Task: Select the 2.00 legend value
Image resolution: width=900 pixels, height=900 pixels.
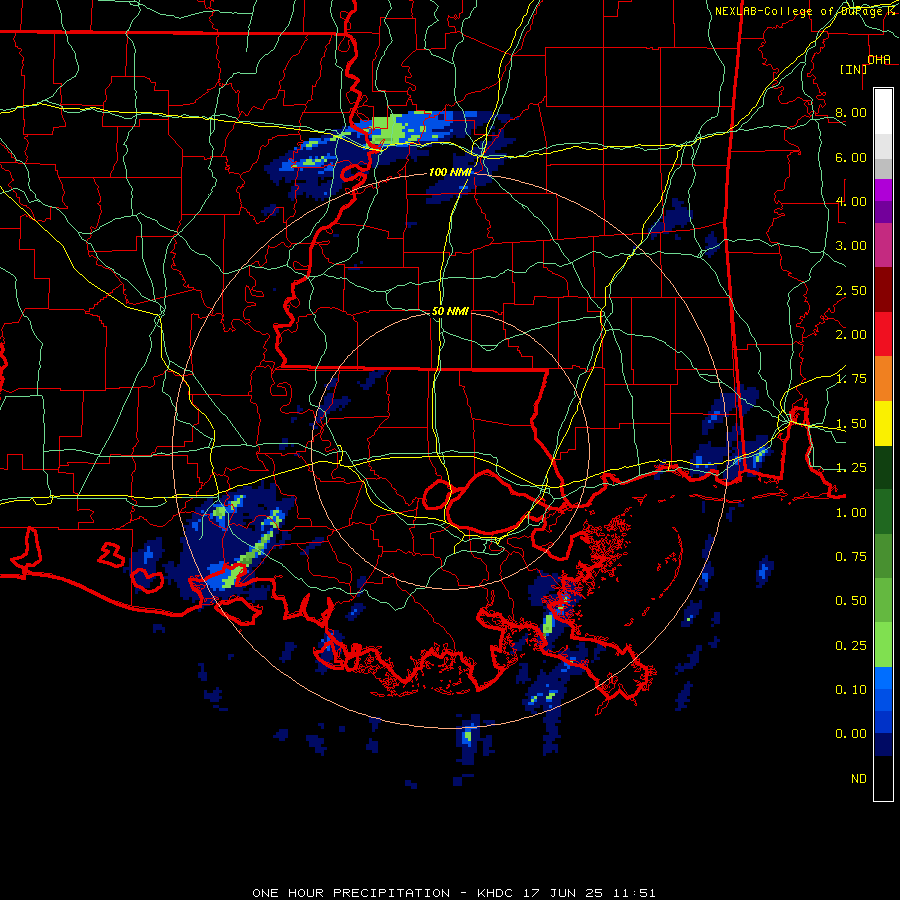Action: [x=851, y=335]
